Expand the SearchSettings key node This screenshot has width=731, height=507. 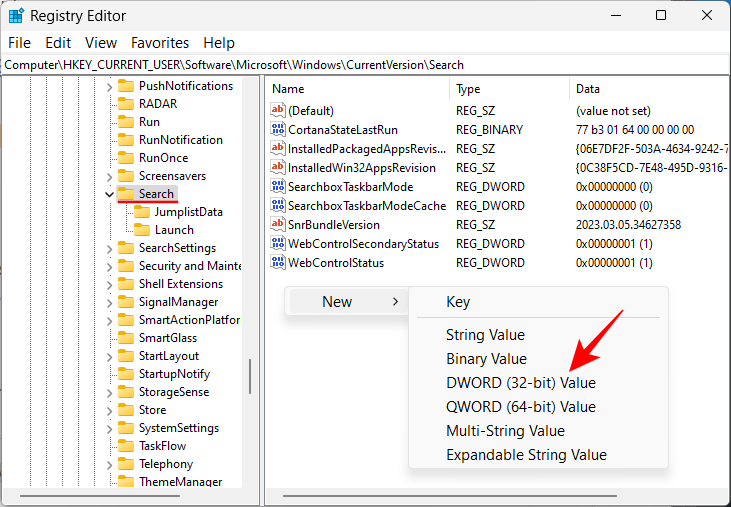point(109,248)
